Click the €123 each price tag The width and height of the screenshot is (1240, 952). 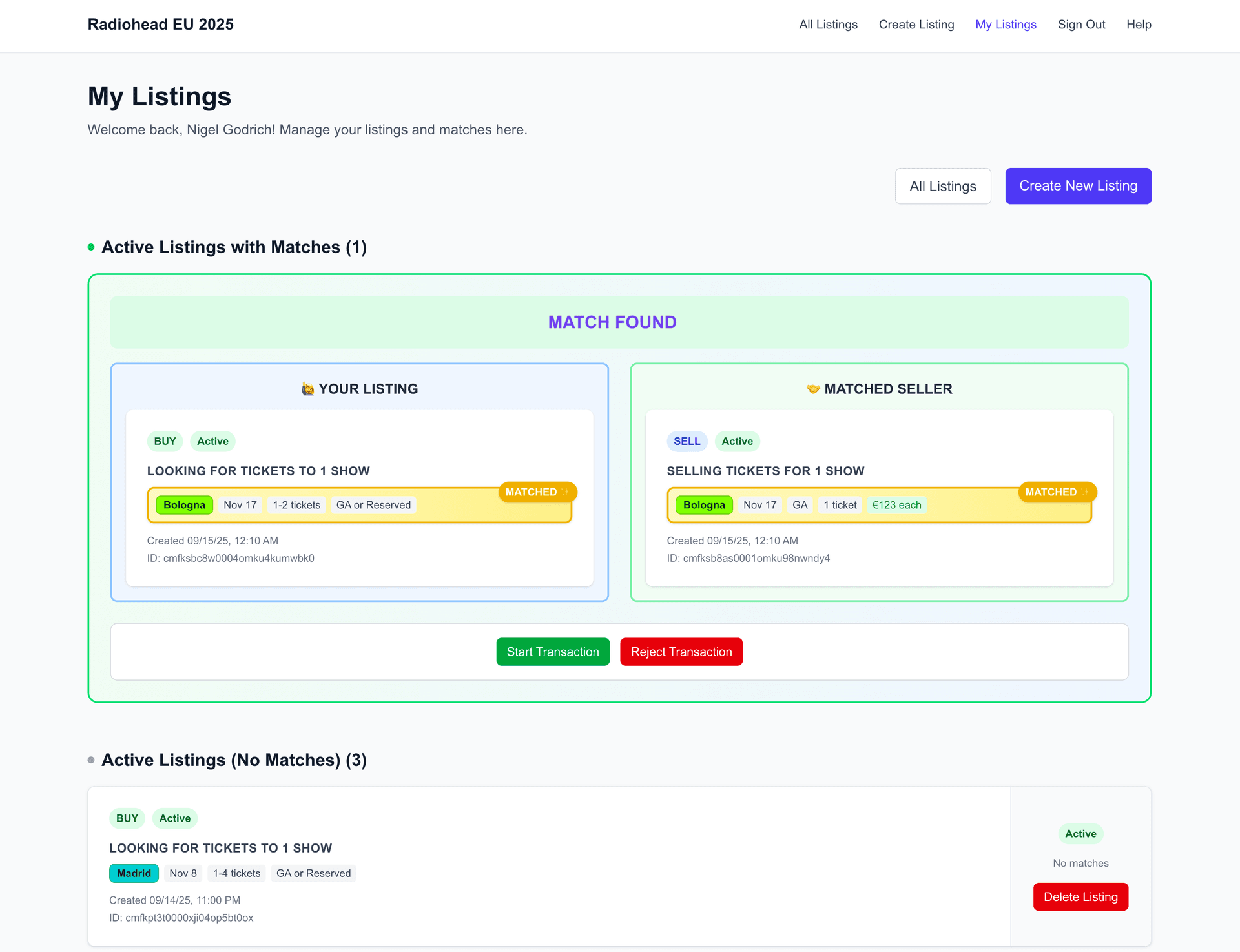(x=896, y=505)
